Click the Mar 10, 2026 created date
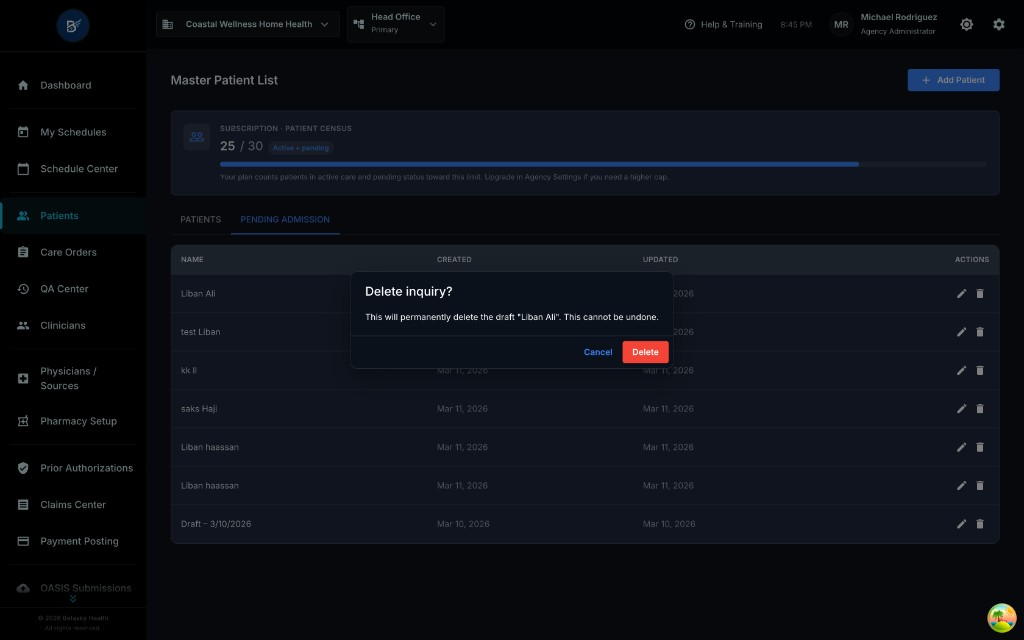Image resolution: width=1024 pixels, height=640 pixels. [463, 524]
